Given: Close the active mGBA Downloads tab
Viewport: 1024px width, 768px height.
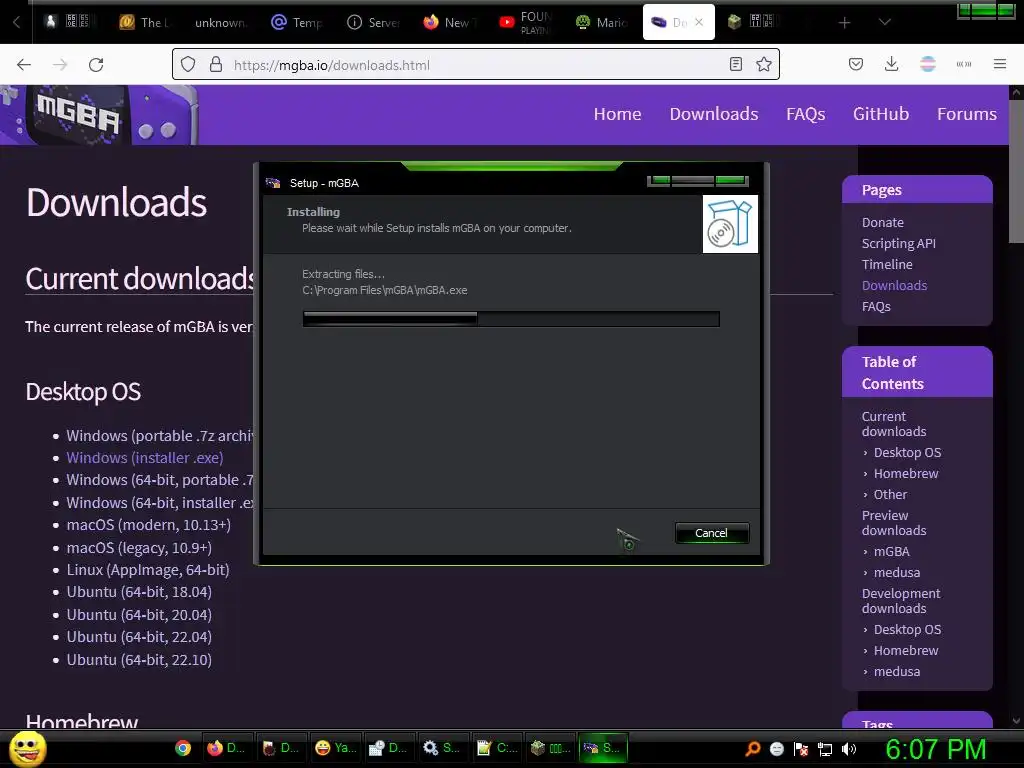Looking at the screenshot, I should [699, 22].
